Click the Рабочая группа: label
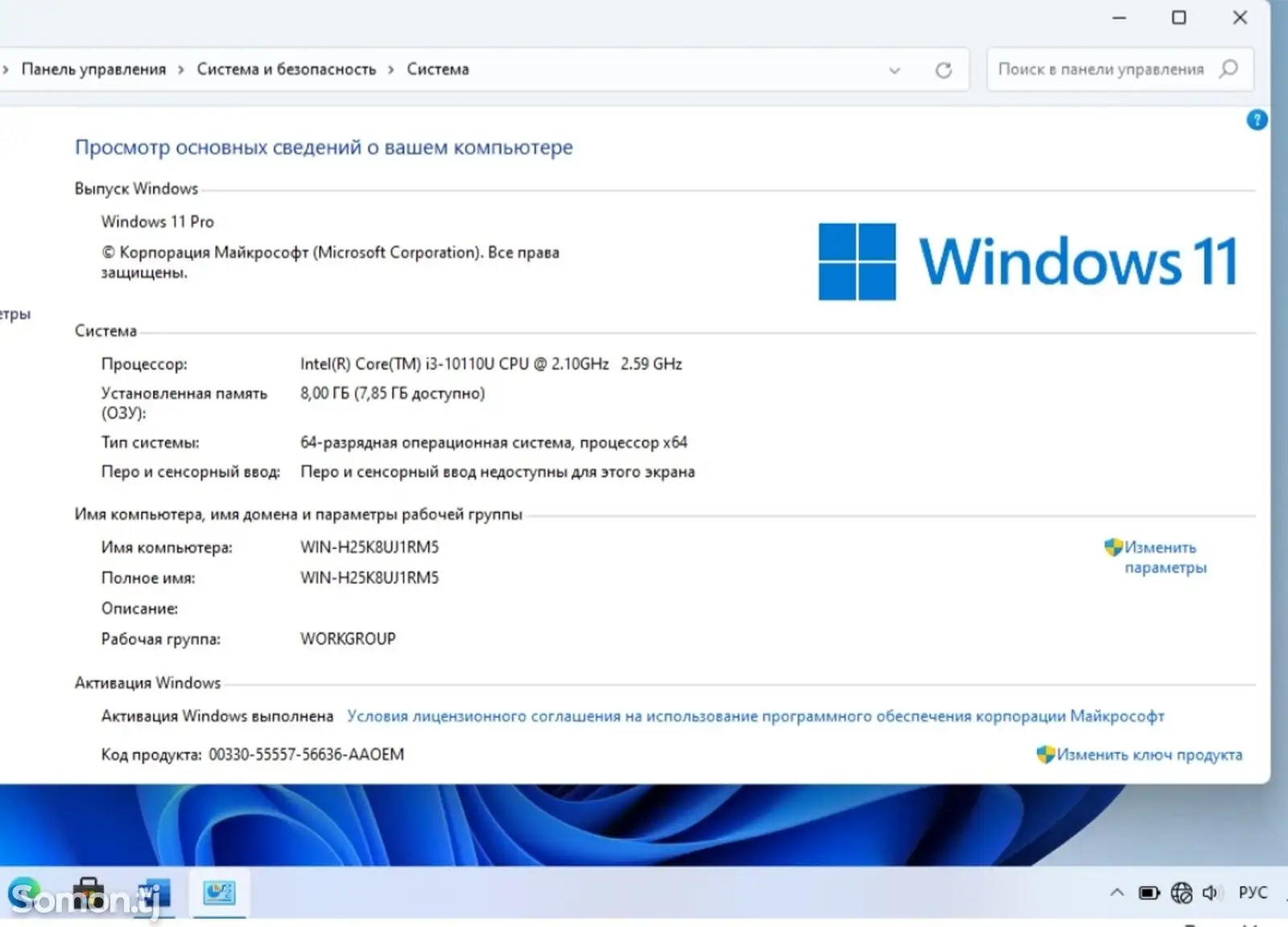The height and width of the screenshot is (927, 1288). 160,639
